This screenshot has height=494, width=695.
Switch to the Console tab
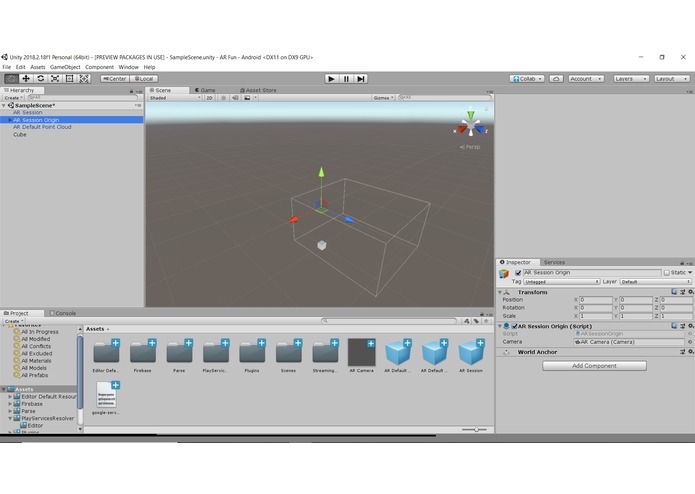coord(63,313)
